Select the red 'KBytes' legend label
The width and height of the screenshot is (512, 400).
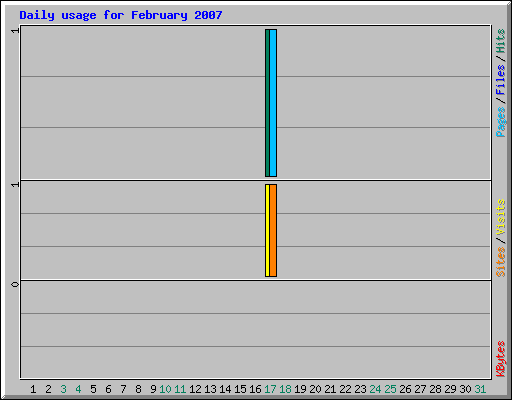(500, 359)
